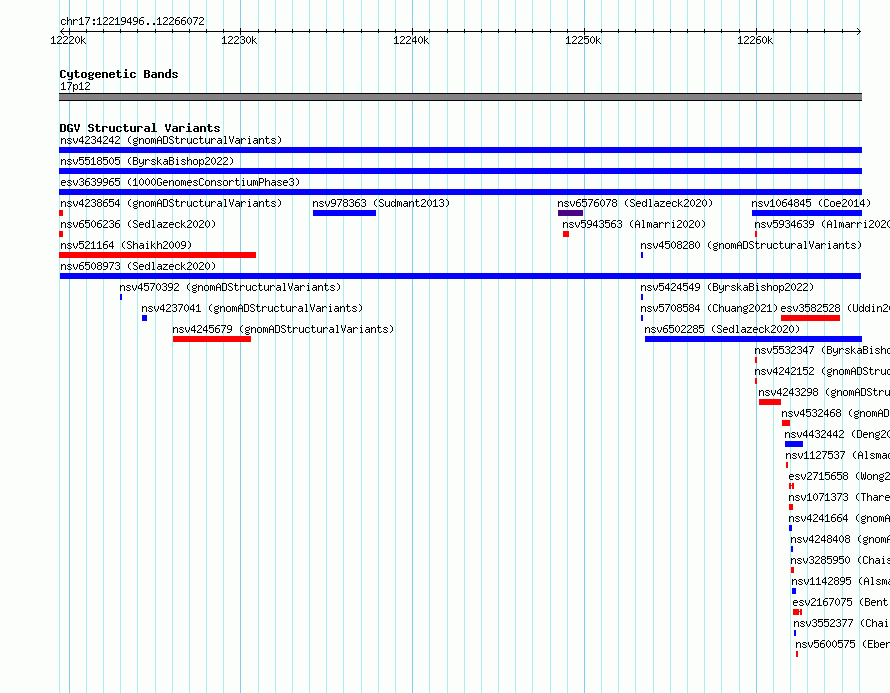Select the red bar under nsv4243298
Screen dimensions: 890x693
770,402
